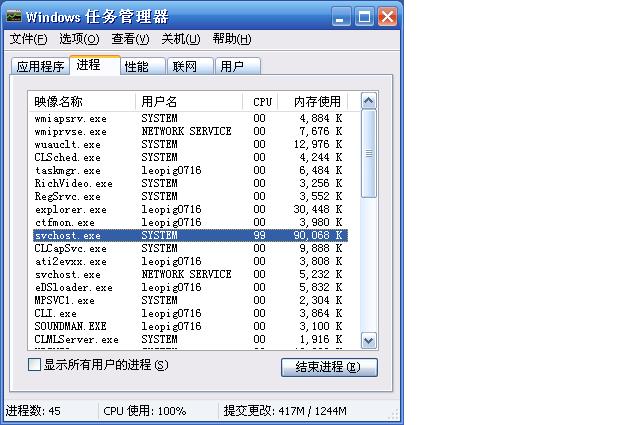
Task: Open the 查看(V) menu
Action: pos(130,39)
